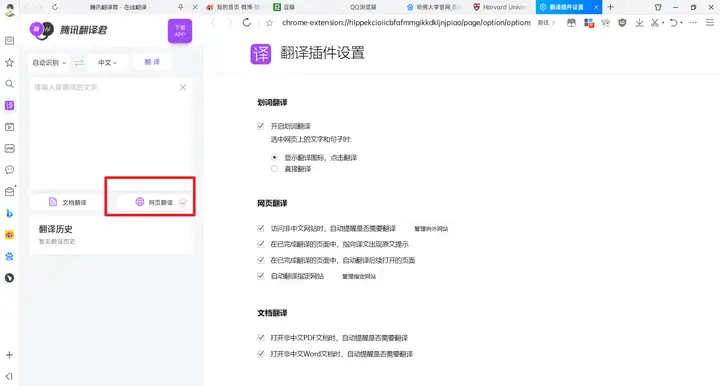Open the 中文 target language dropdown
720x386 pixels.
[107, 63]
